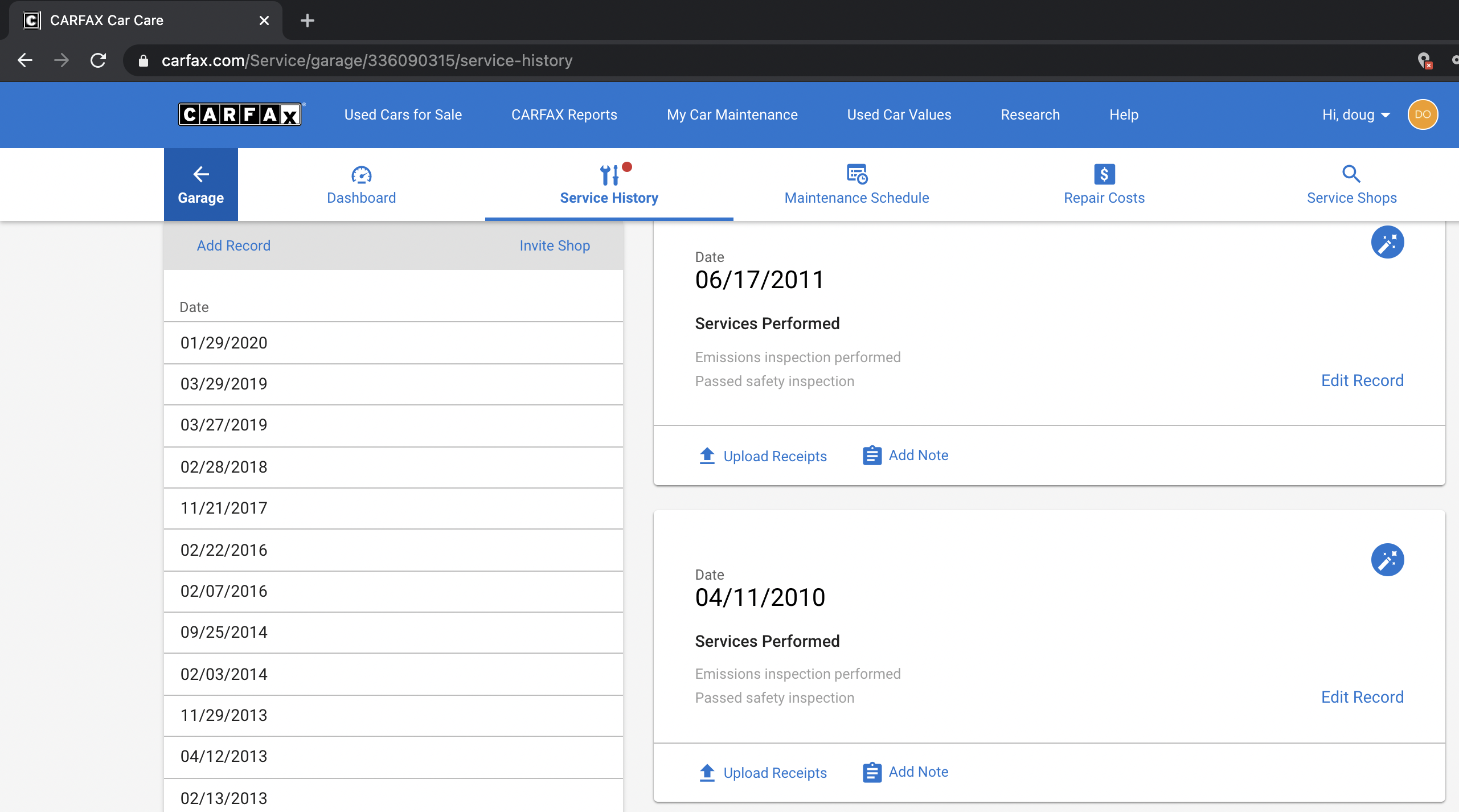Open the Research menu item
The height and width of the screenshot is (812, 1459).
1030,114
